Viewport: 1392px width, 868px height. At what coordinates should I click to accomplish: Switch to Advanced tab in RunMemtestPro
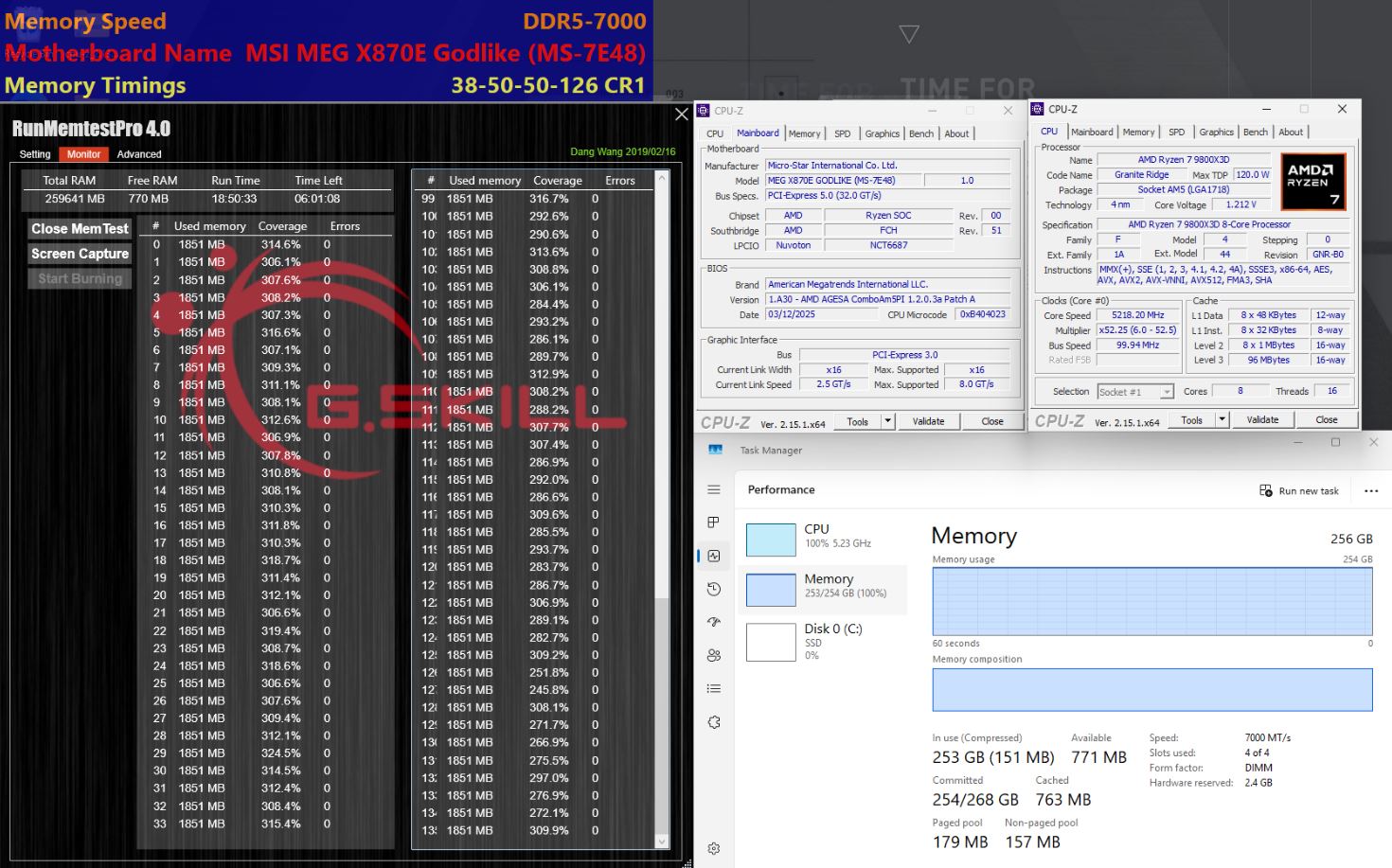(x=139, y=154)
